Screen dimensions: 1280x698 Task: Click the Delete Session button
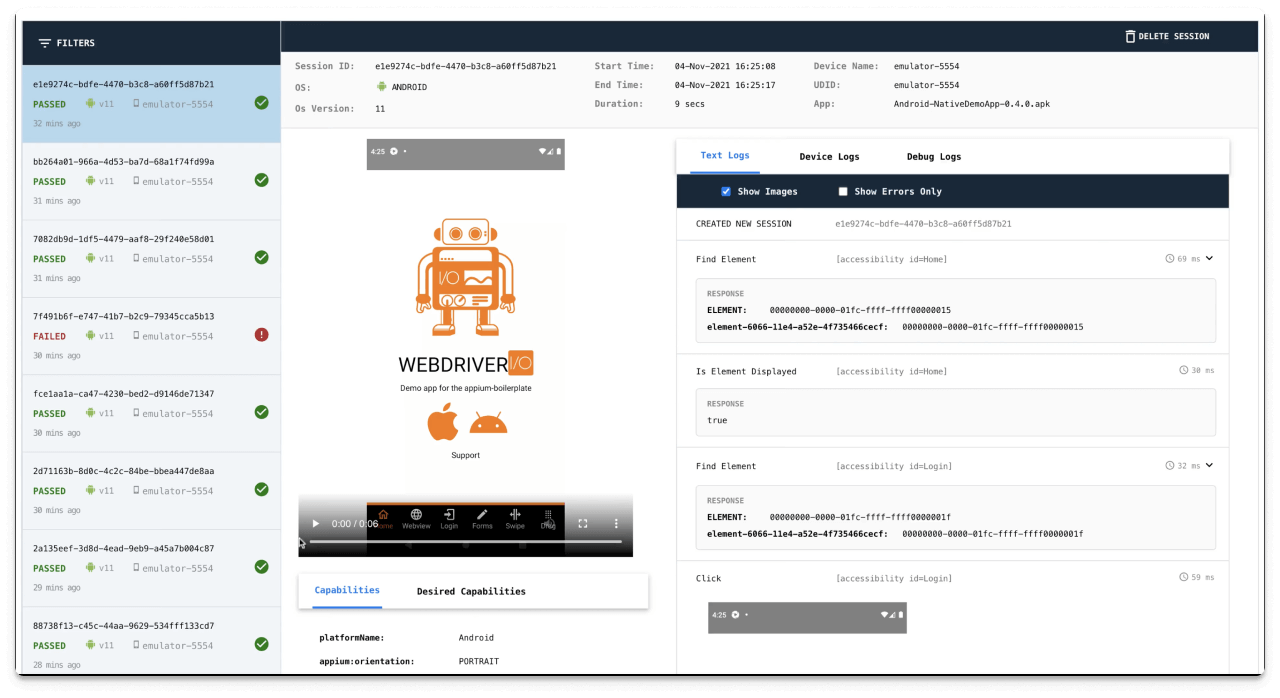click(x=1167, y=36)
